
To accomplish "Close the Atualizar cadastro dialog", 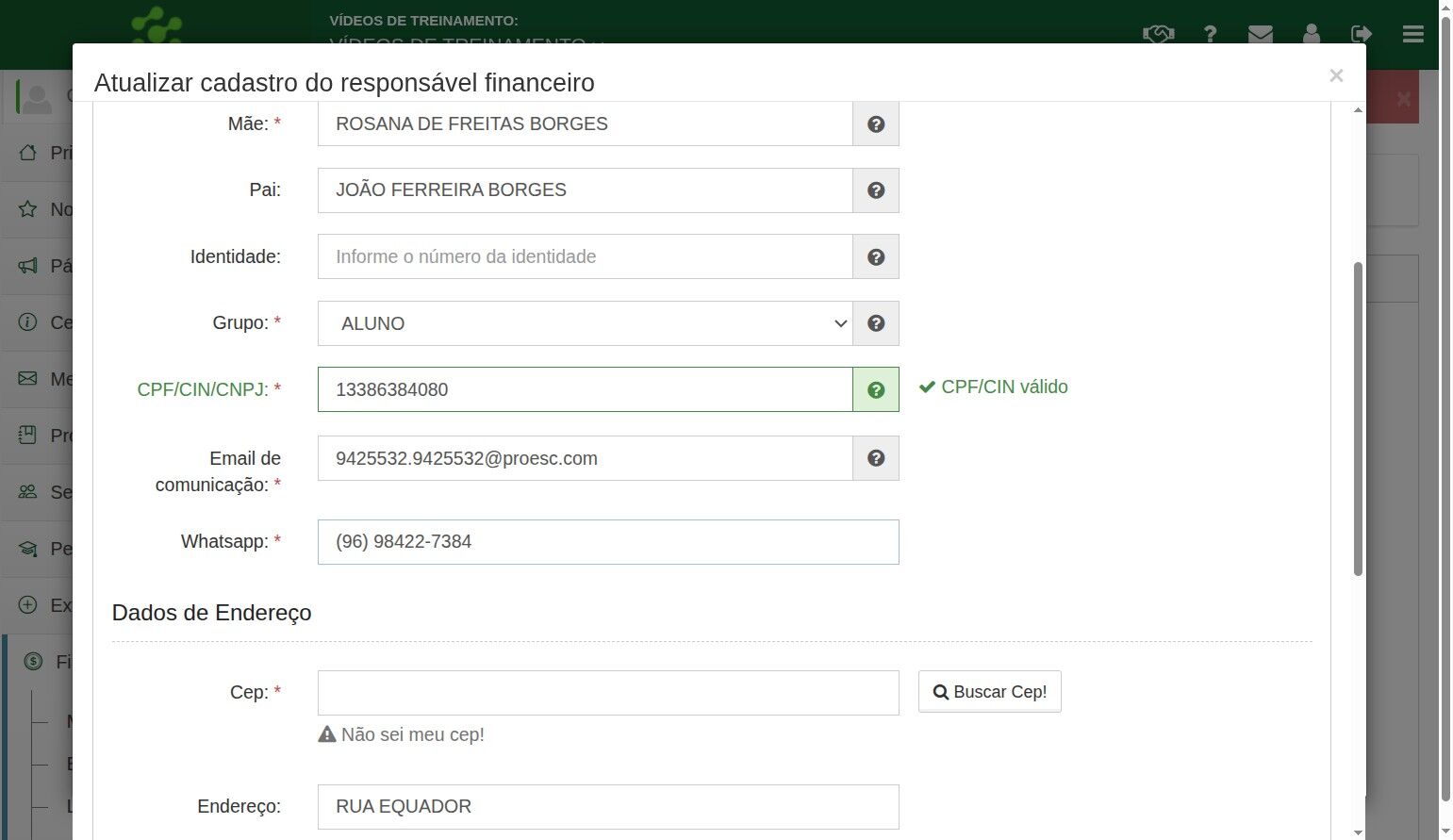I will click(x=1335, y=75).
